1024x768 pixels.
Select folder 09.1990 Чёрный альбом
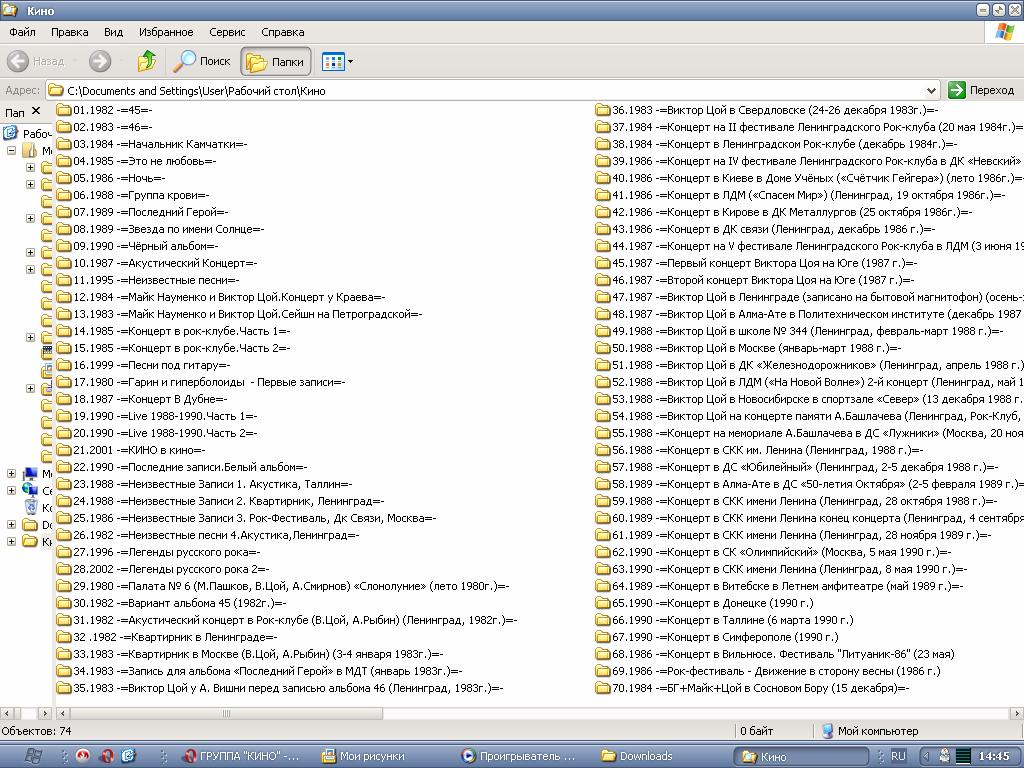tap(145, 246)
